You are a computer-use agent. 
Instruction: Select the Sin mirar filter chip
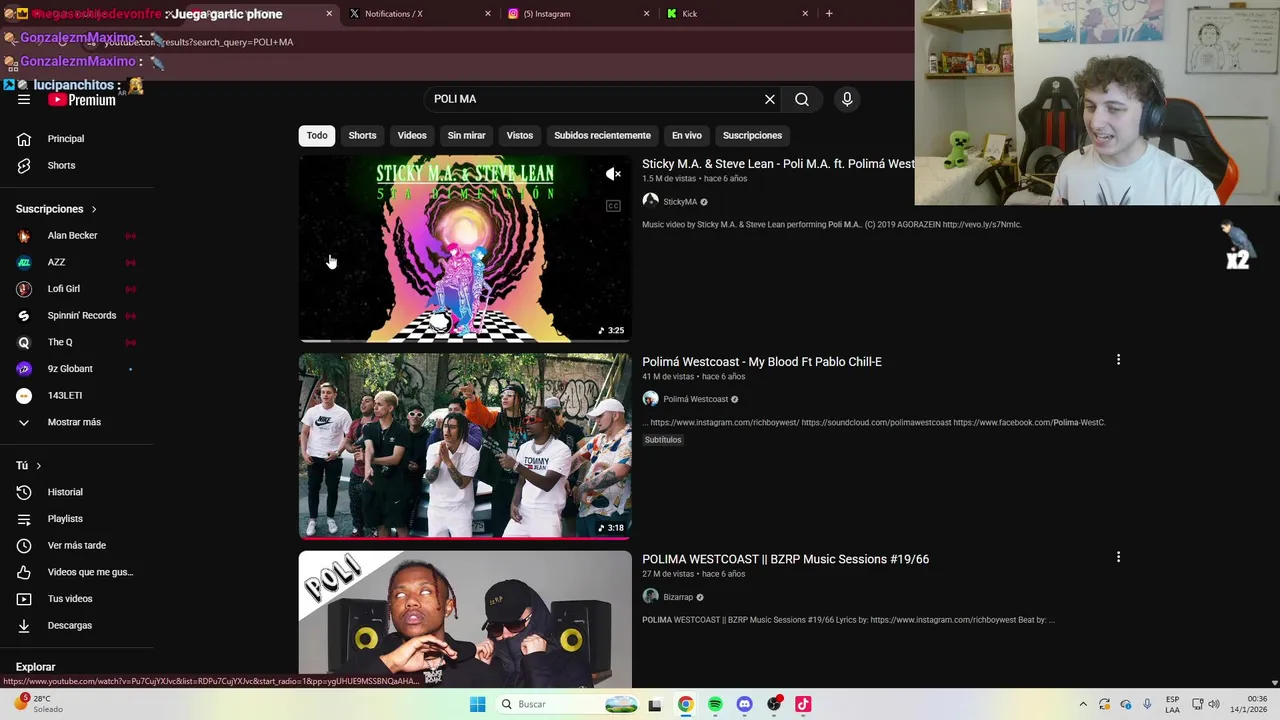click(466, 135)
